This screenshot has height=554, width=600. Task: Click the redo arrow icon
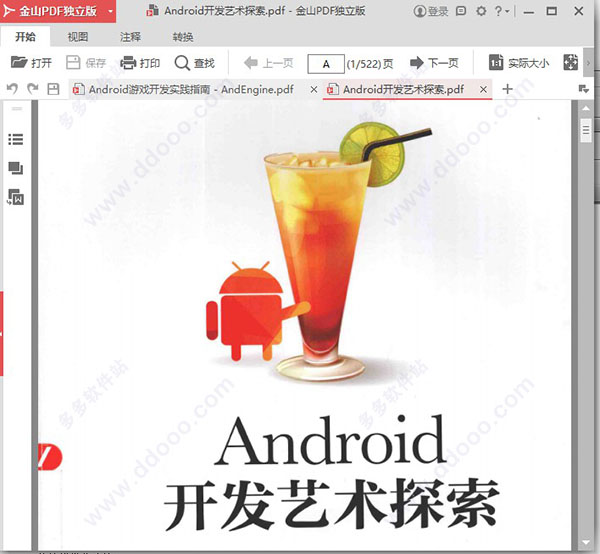click(33, 89)
